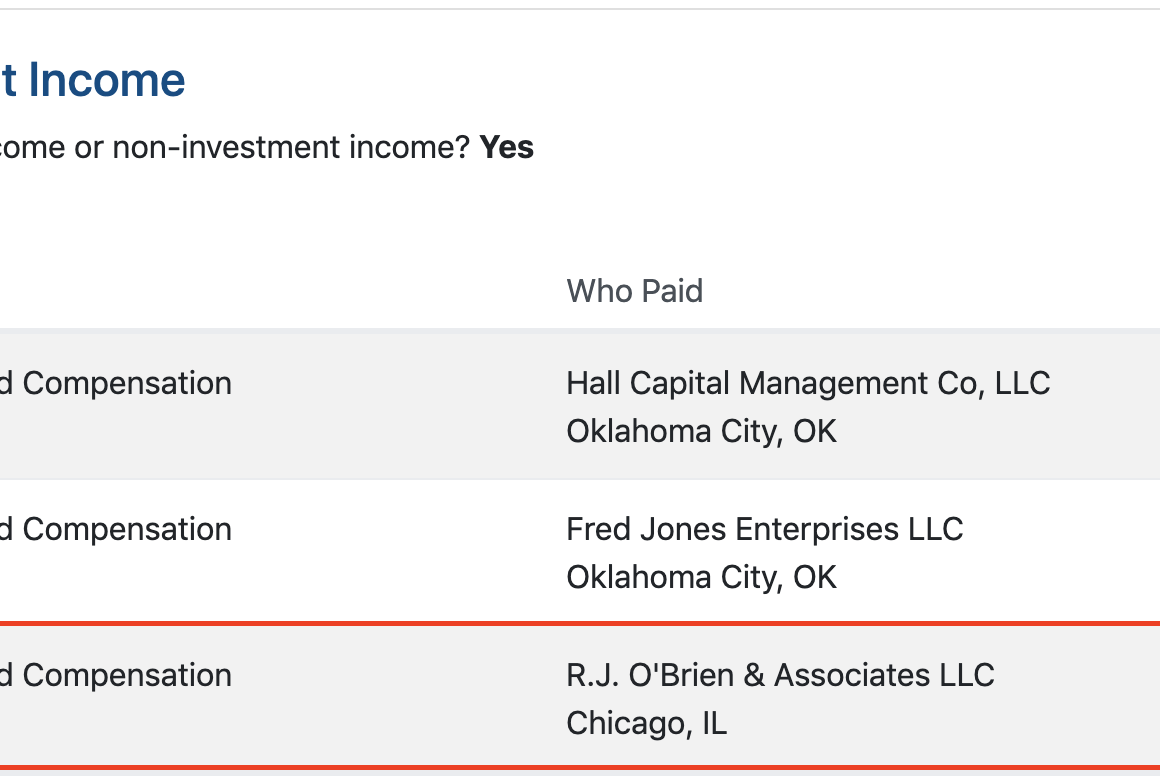Click "LLC" after Fred Jones Enterprises
The image size is (1160, 782).
coord(936,529)
